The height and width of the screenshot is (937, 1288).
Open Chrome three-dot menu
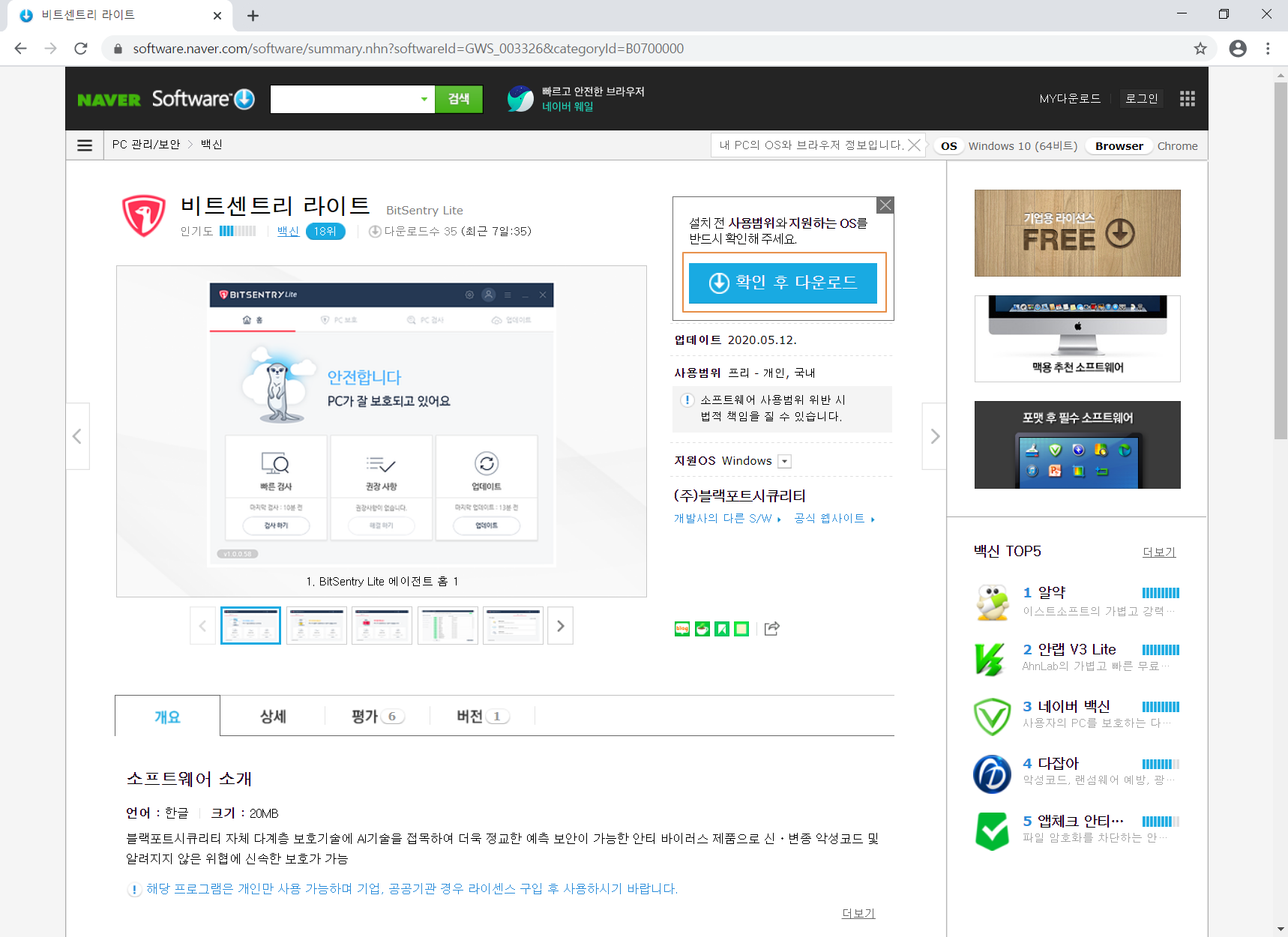1268,49
